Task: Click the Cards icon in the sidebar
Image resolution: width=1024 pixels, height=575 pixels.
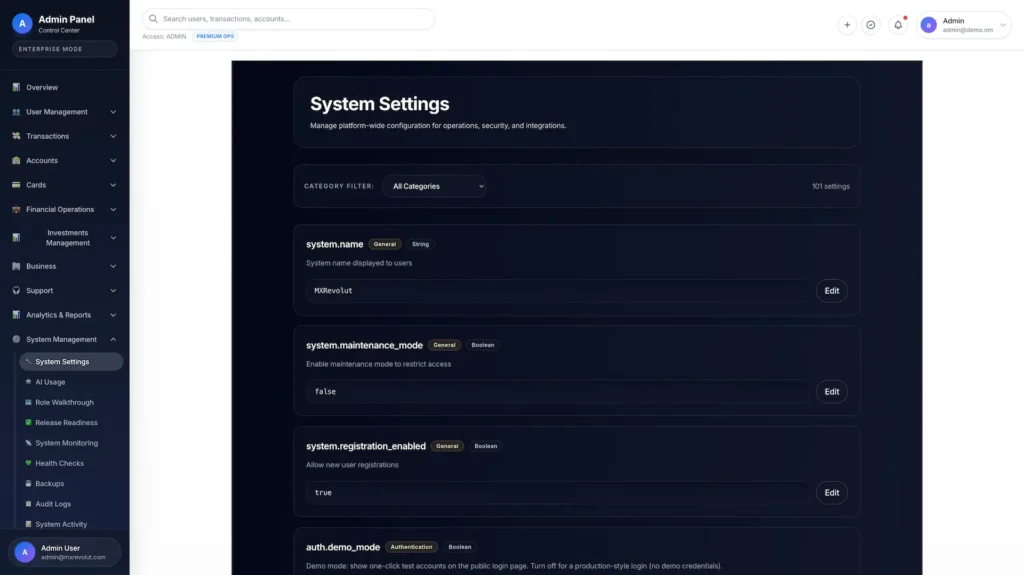Action: [x=16, y=185]
